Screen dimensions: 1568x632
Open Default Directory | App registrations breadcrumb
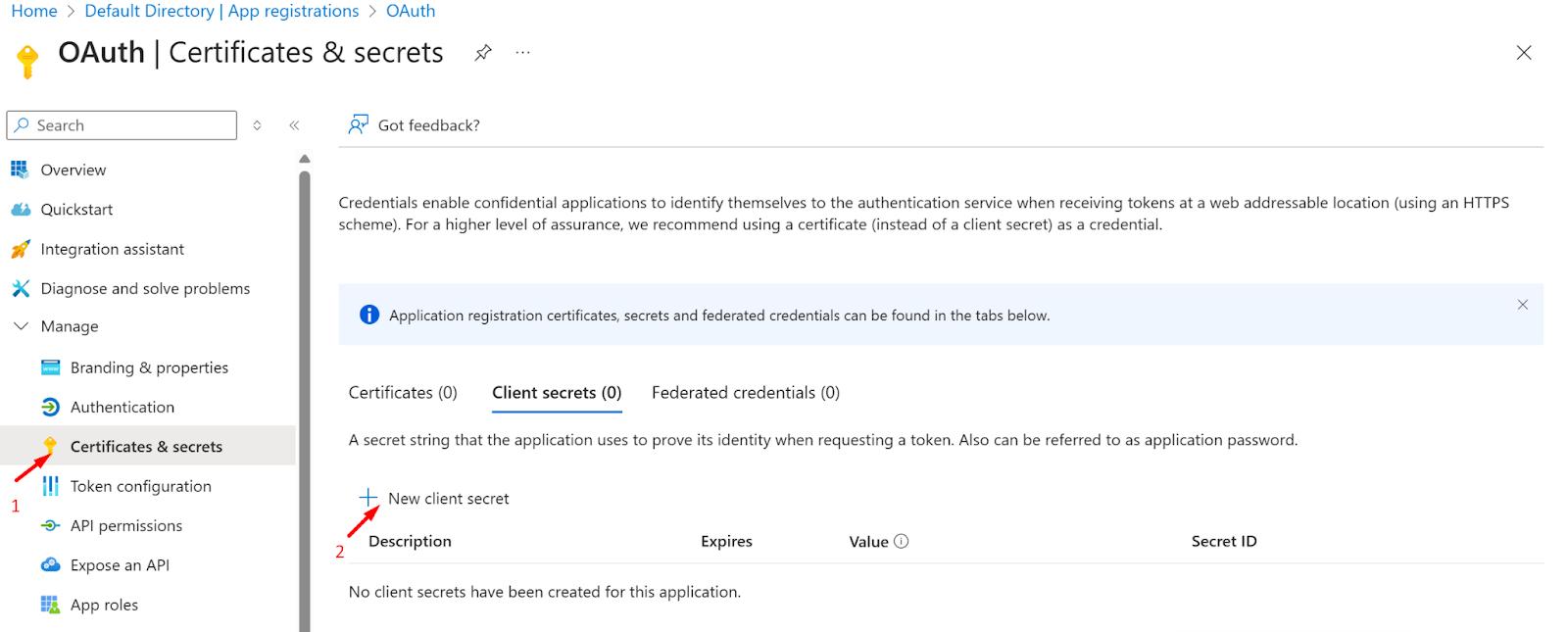[x=221, y=11]
